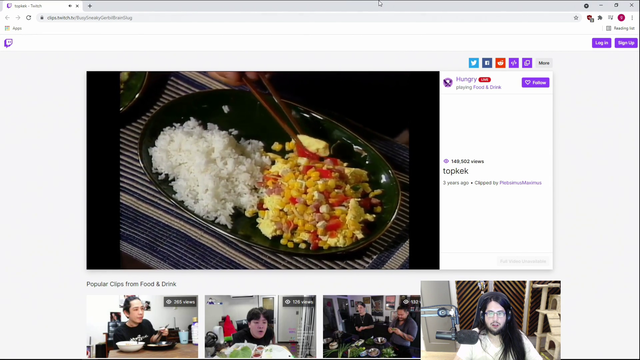Viewport: 640px width, 360px height.
Task: Open the popular clip with 265 views
Action: point(142,326)
